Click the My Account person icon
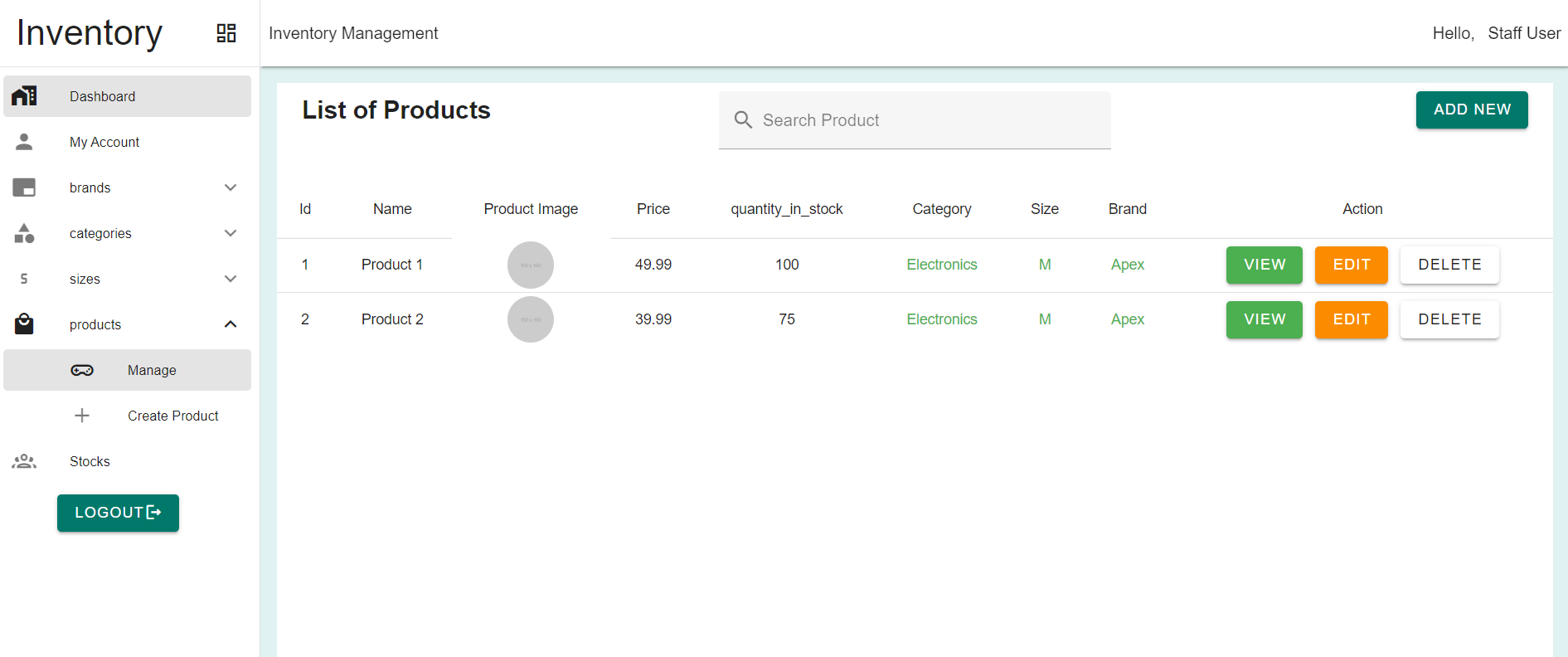1568x657 pixels. pyautogui.click(x=24, y=142)
